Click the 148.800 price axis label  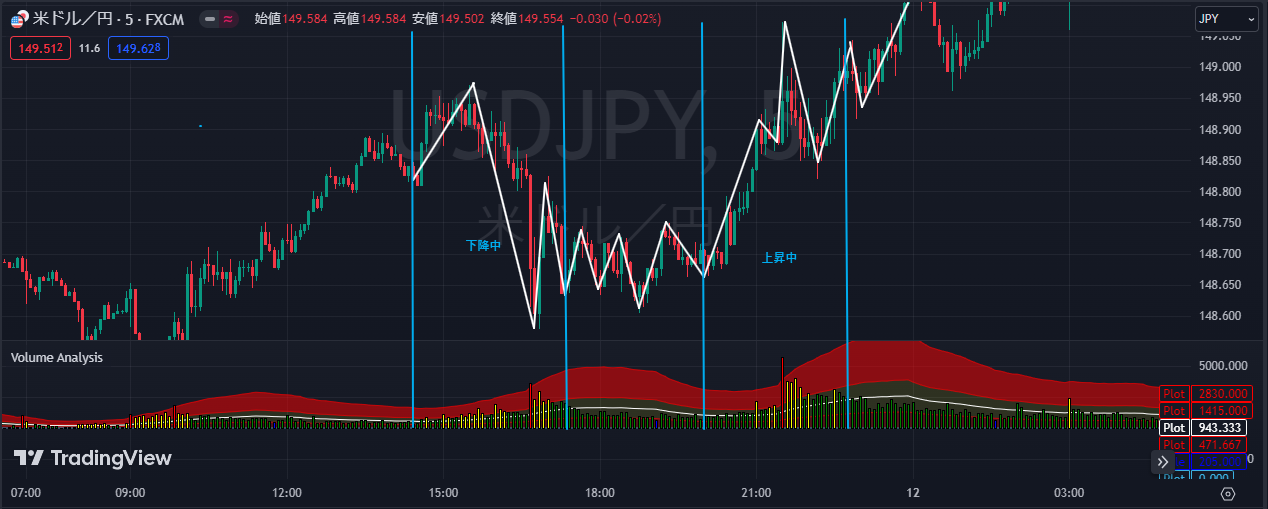click(x=1219, y=192)
